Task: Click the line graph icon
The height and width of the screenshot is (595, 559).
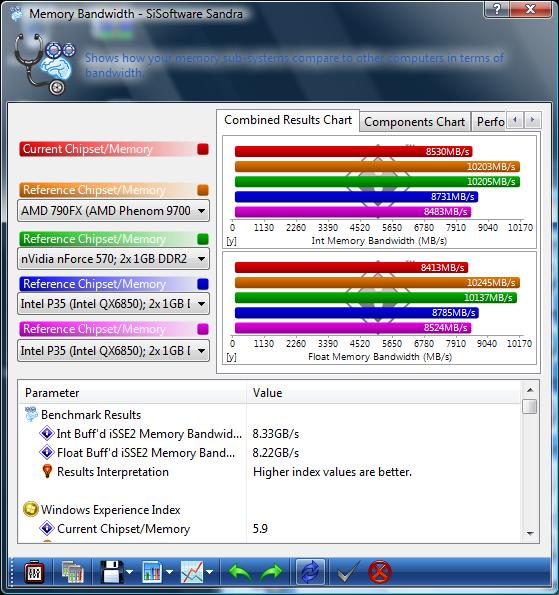Action: click(192, 572)
